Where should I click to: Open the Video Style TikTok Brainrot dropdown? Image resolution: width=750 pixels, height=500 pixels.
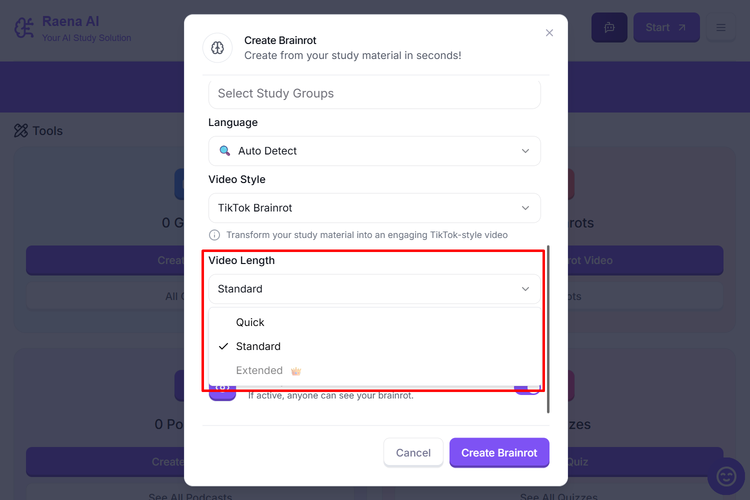374,208
